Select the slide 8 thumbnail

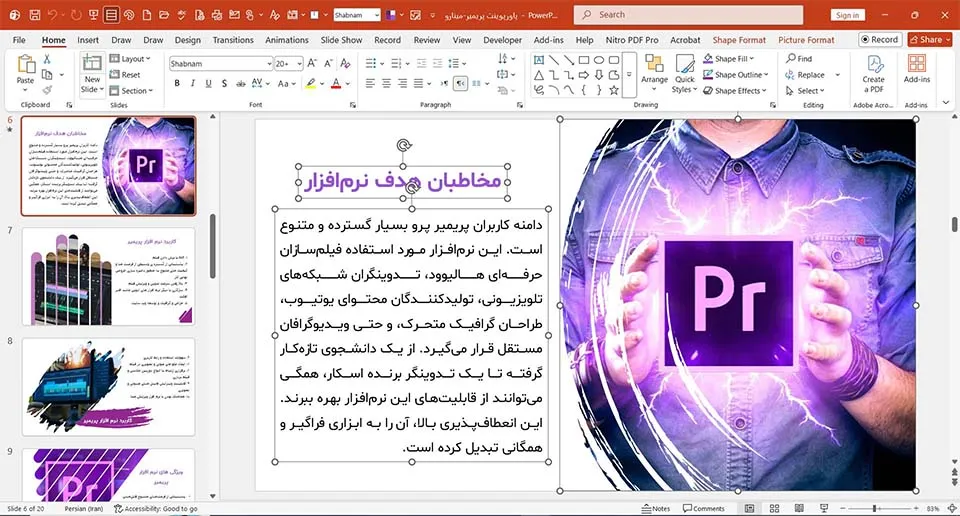tap(108, 387)
